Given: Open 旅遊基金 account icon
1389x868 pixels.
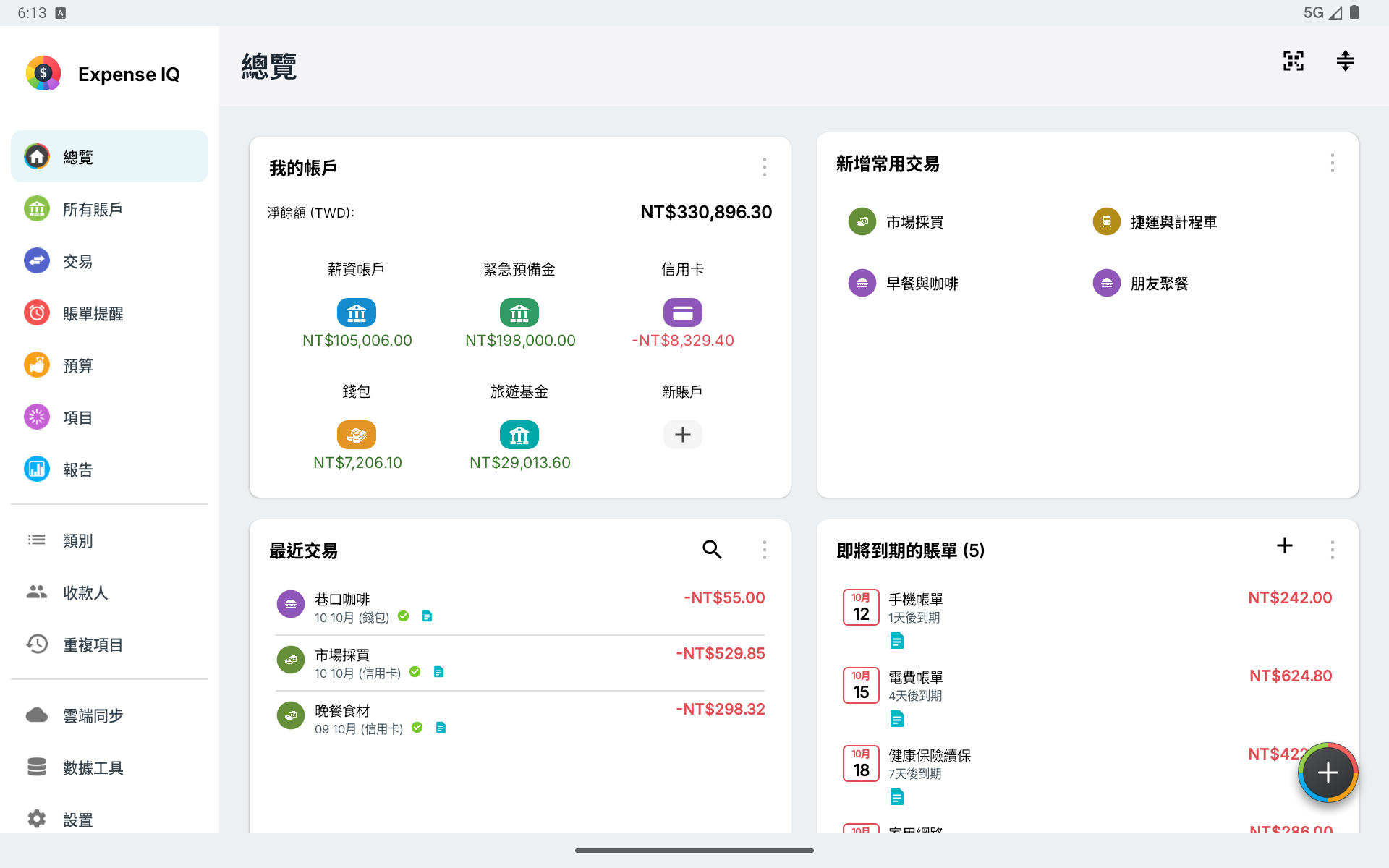Looking at the screenshot, I should 519,435.
